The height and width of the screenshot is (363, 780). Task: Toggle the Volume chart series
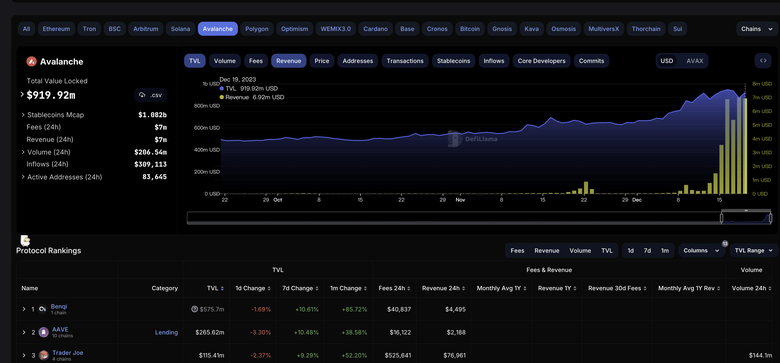tap(225, 61)
